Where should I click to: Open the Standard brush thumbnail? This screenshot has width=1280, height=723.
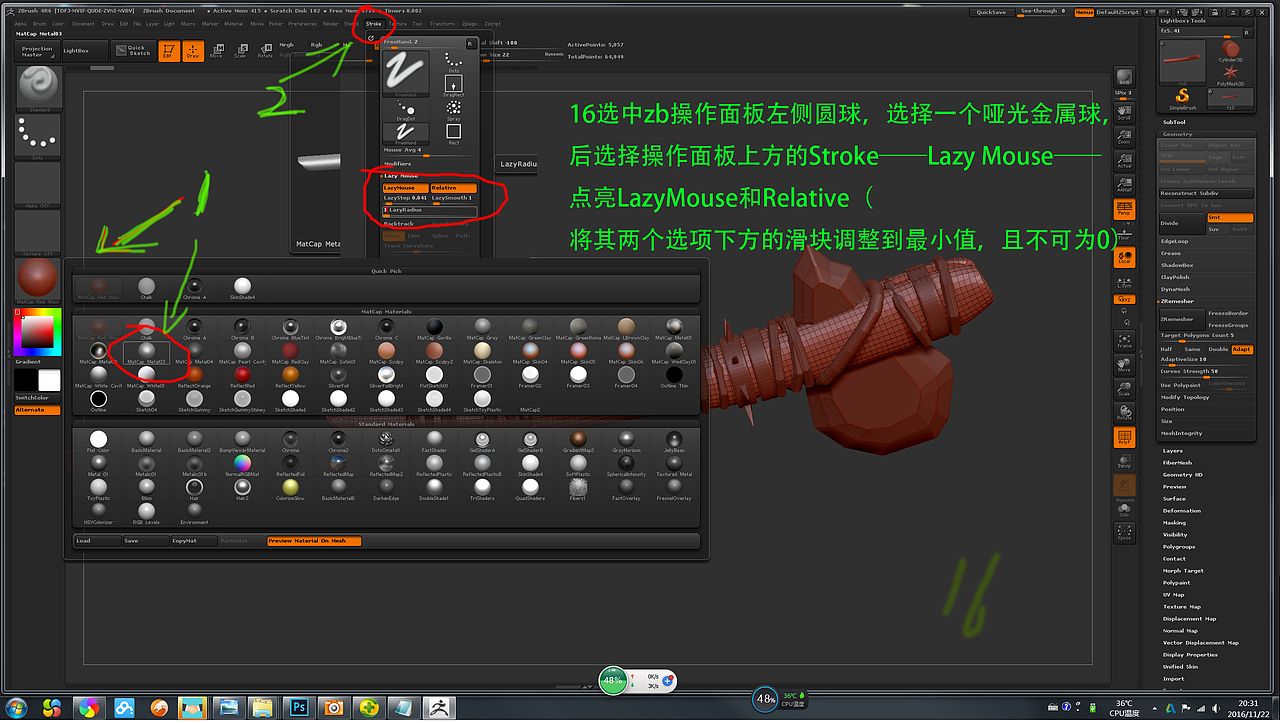click(39, 88)
